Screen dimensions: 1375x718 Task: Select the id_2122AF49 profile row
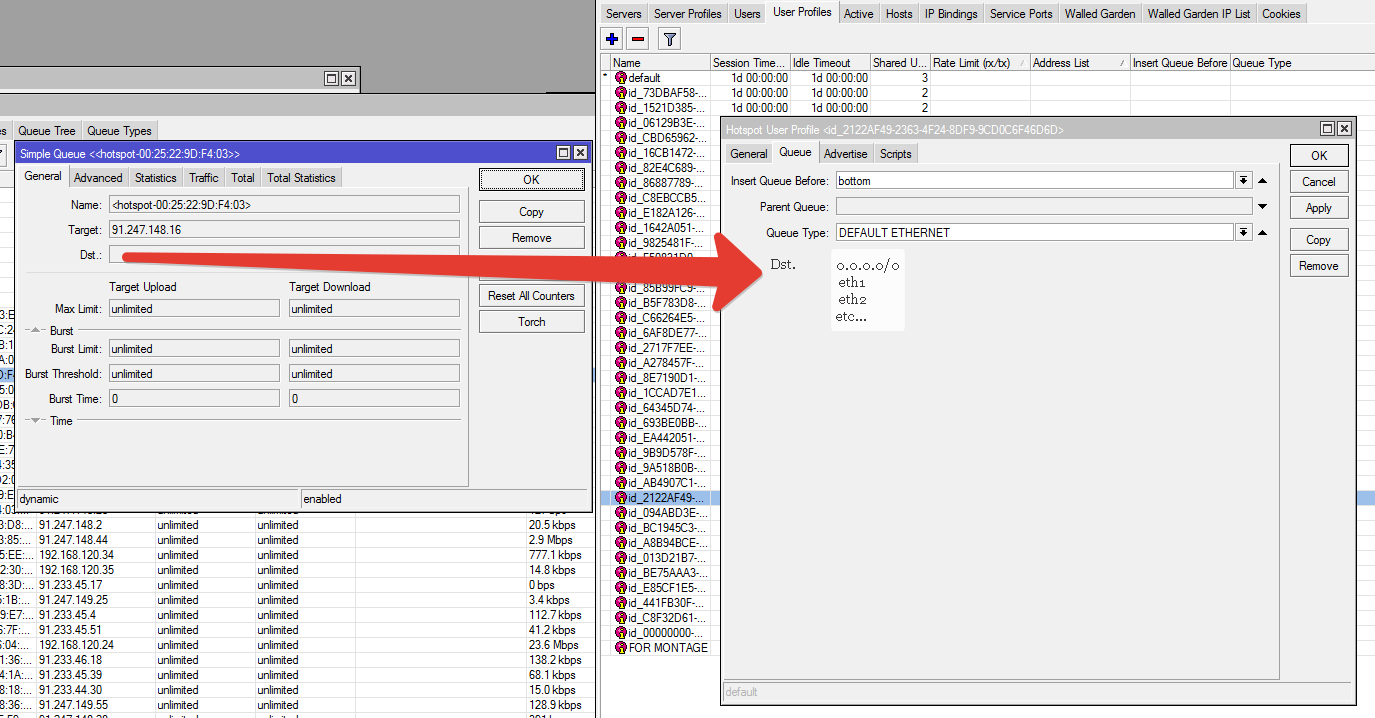(x=660, y=497)
